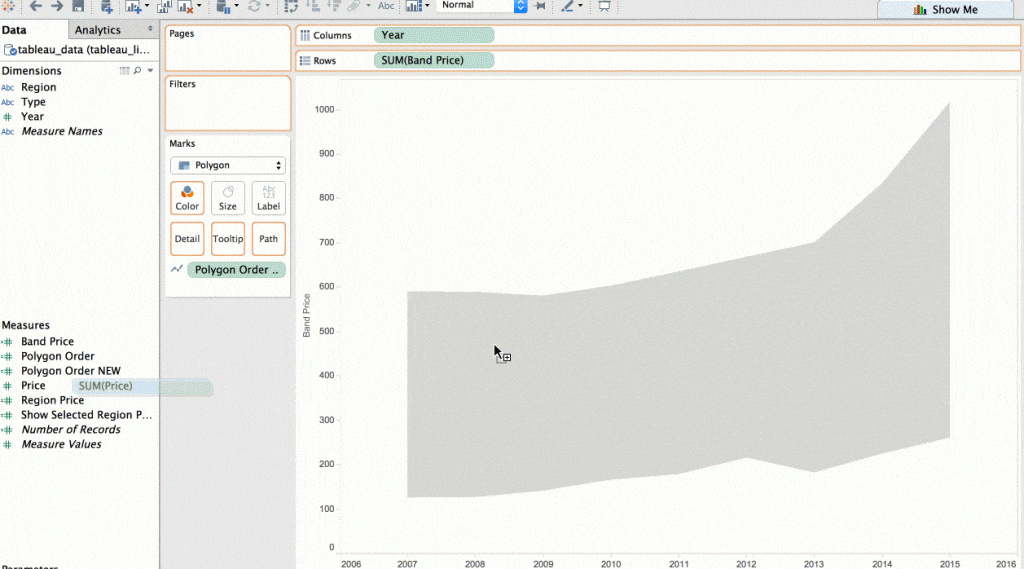This screenshot has width=1024, height=569.
Task: Click the Highlight pen icon
Action: pos(567,7)
